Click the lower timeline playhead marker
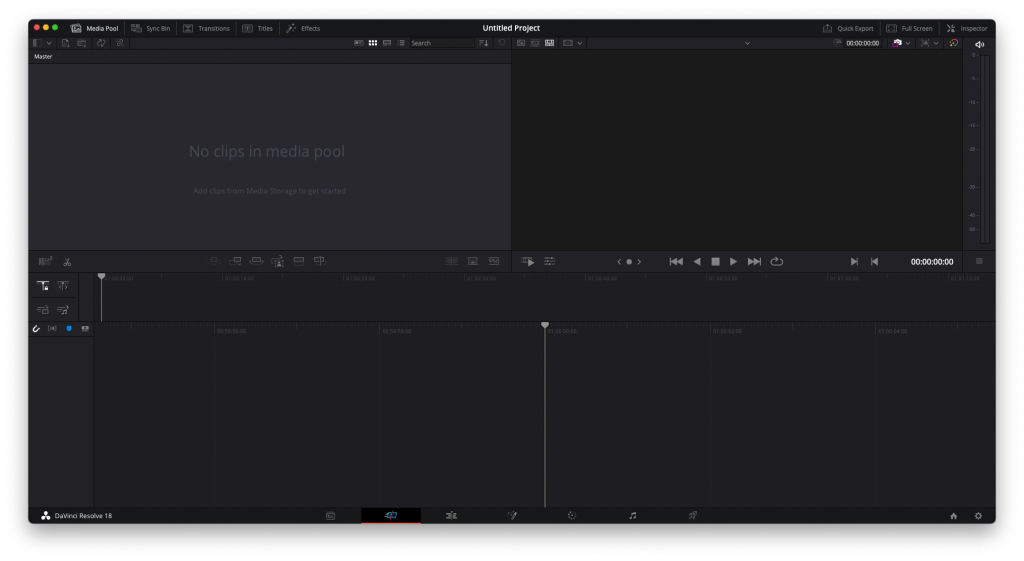The image size is (1024, 561). pyautogui.click(x=545, y=325)
